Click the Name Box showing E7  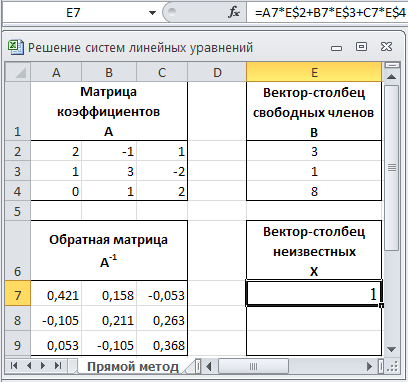coord(73,13)
